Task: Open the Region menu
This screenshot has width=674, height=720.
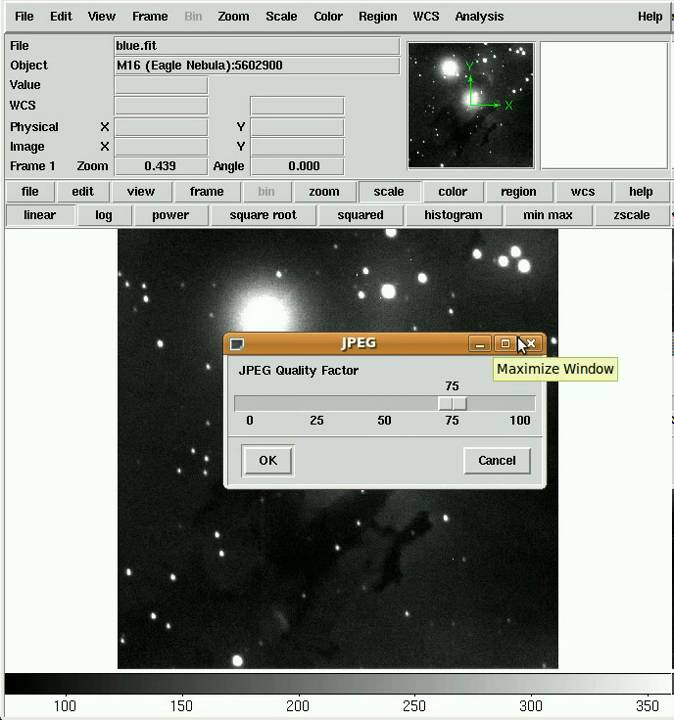Action: click(x=378, y=17)
